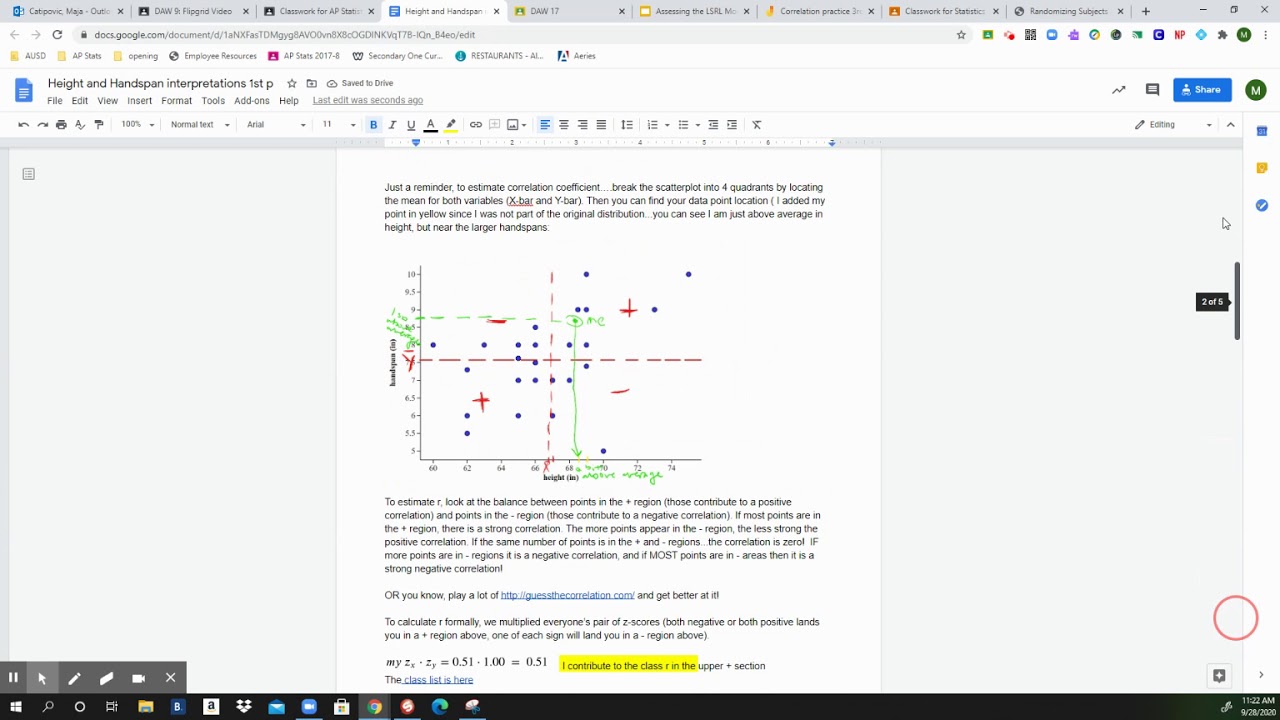1280x720 pixels.
Task: Bookmark this page with star icon
Action: pos(961,34)
